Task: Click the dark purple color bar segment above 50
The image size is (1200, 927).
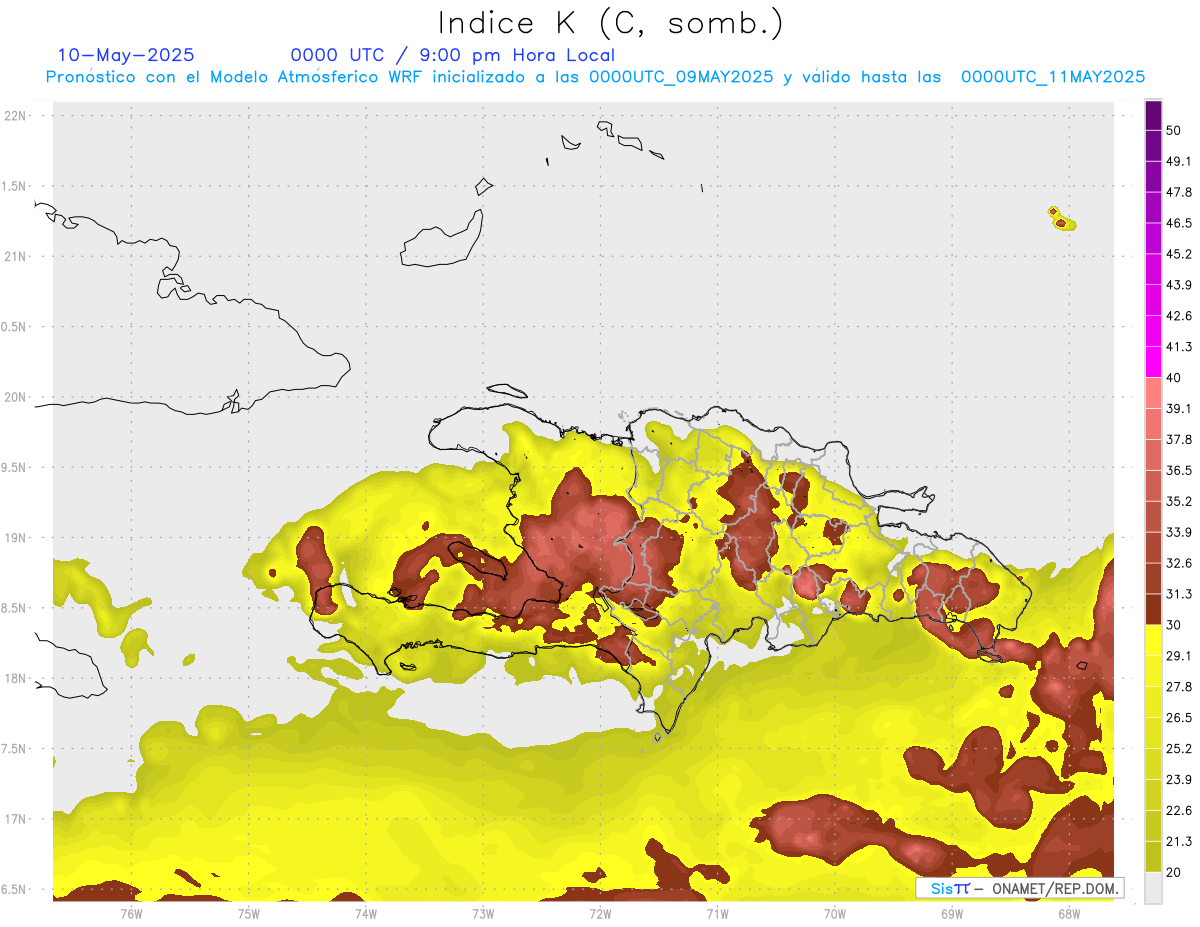Action: click(x=1153, y=115)
